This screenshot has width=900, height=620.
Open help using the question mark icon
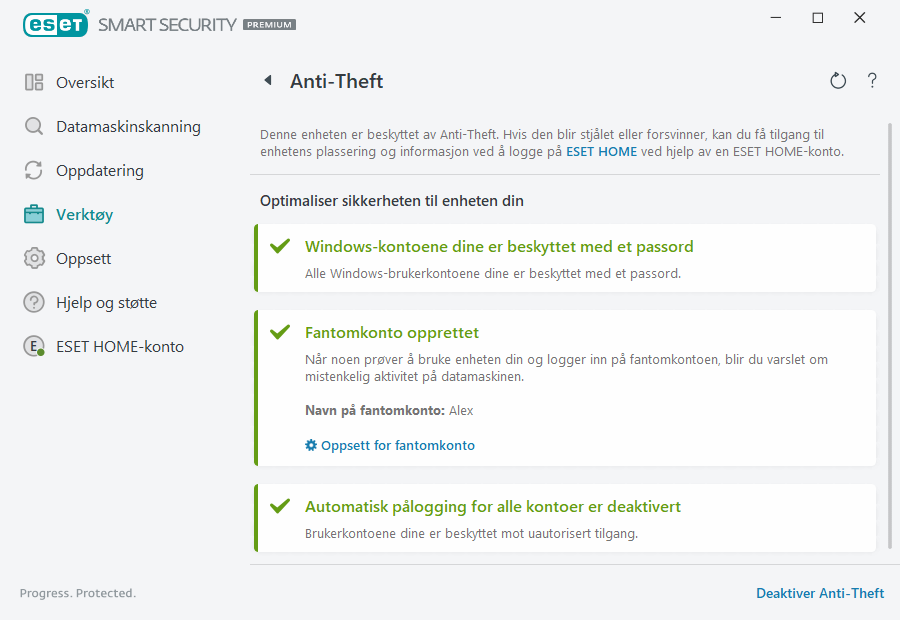tap(871, 81)
